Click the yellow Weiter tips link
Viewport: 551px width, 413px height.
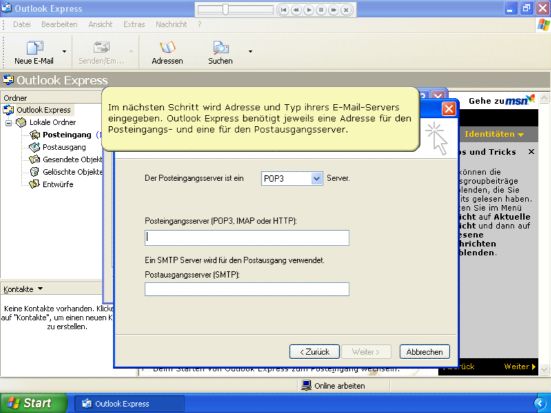click(x=520, y=367)
